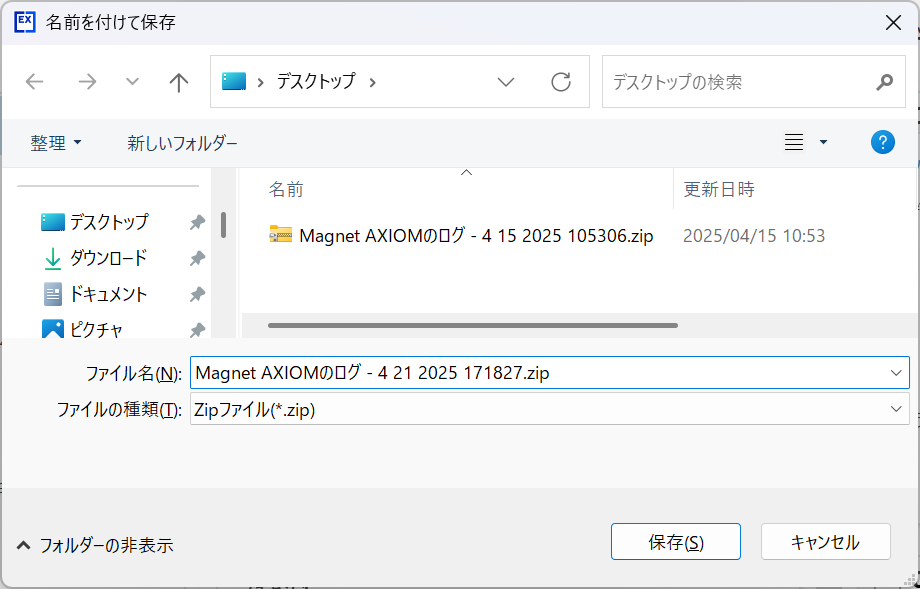Unpin ドキュメント using its pin icon

197,294
